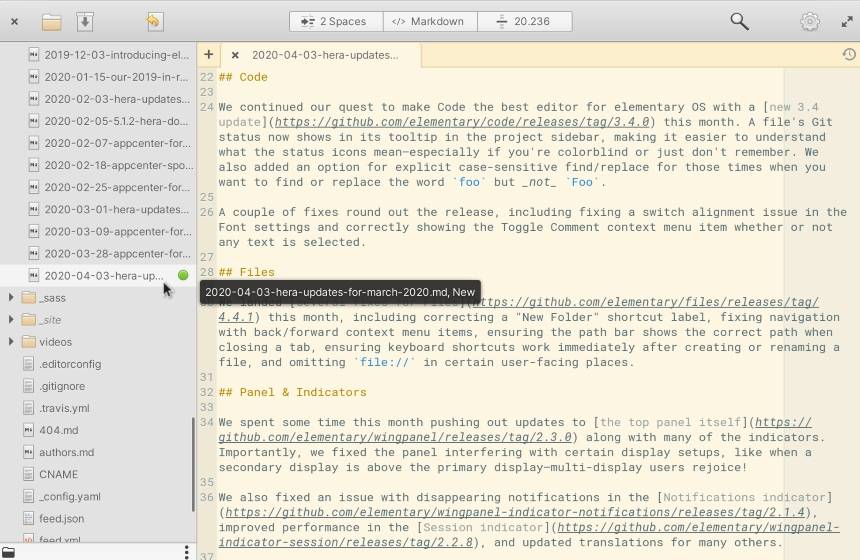The image size is (860, 560).
Task: Open sidebar options three-dot menu
Action: click(x=186, y=551)
